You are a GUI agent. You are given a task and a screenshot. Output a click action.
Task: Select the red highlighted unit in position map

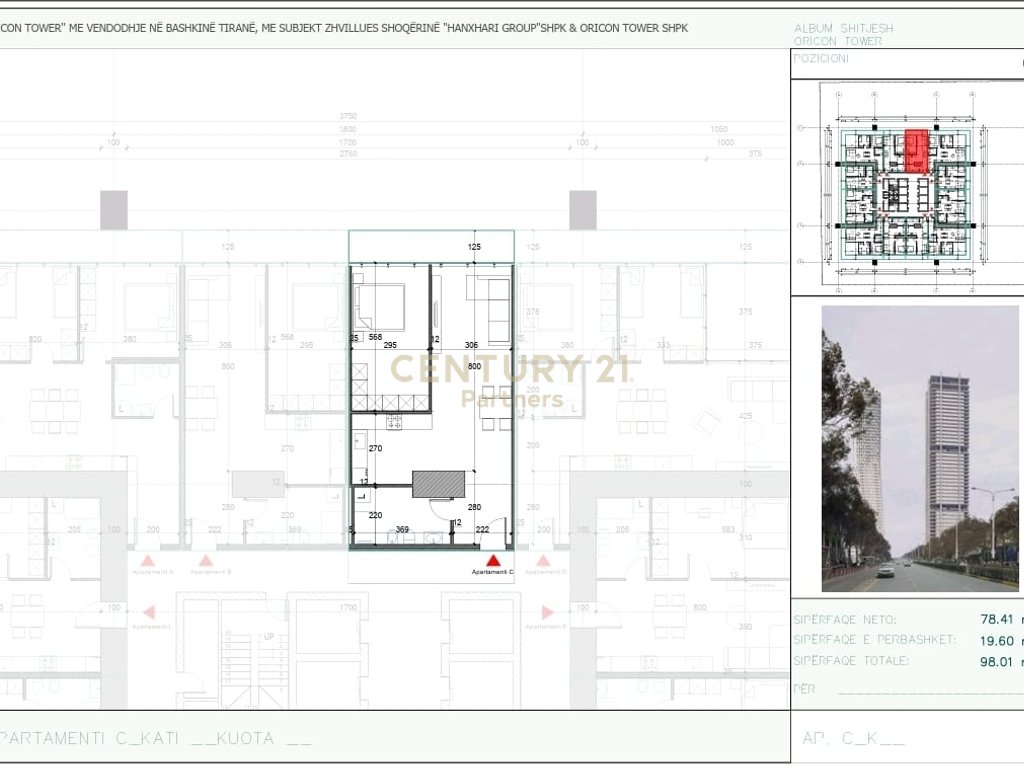[x=914, y=151]
